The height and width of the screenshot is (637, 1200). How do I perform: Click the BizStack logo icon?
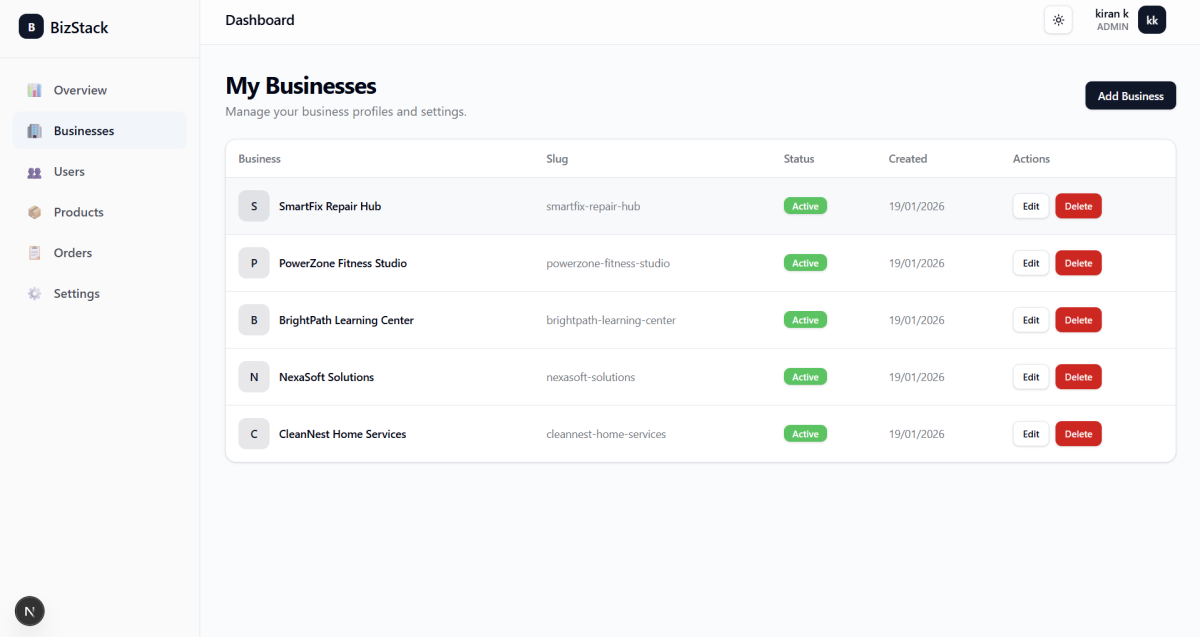31,27
